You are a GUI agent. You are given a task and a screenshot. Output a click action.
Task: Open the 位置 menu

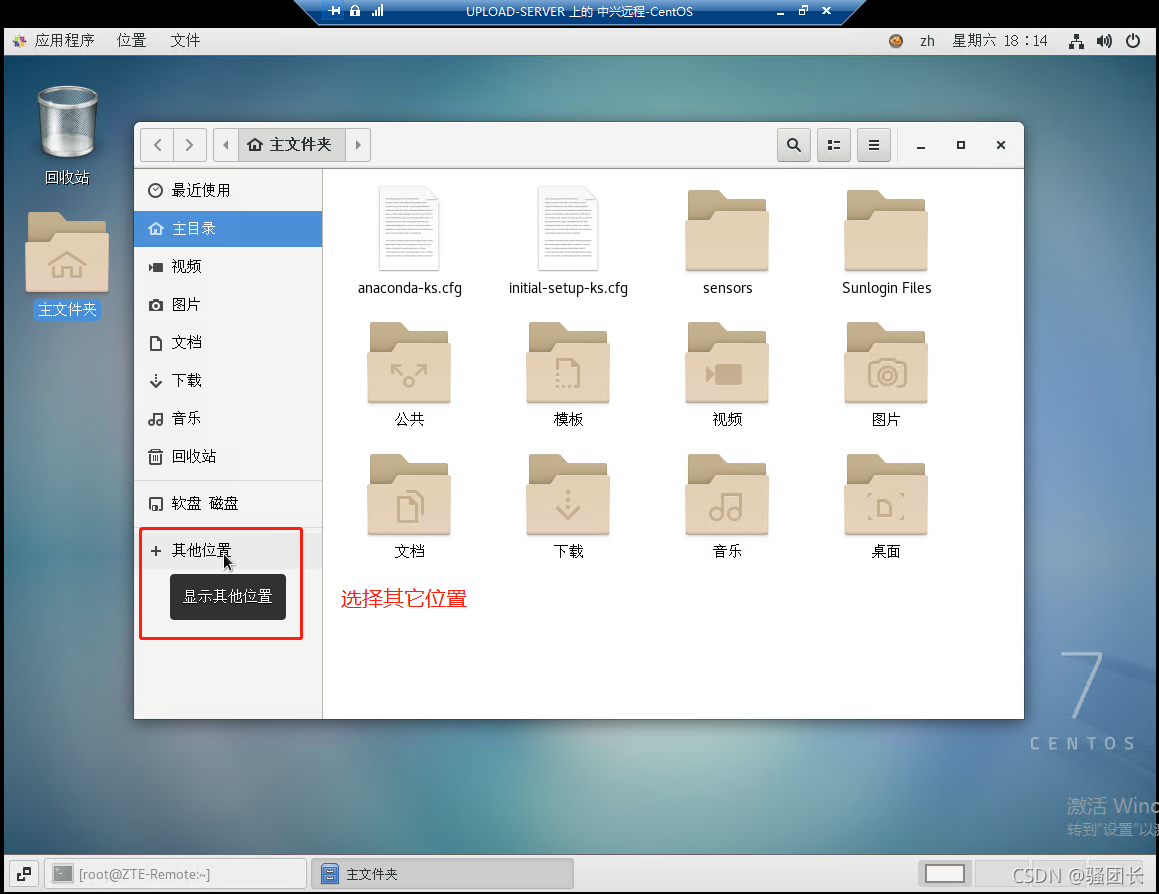(x=132, y=41)
